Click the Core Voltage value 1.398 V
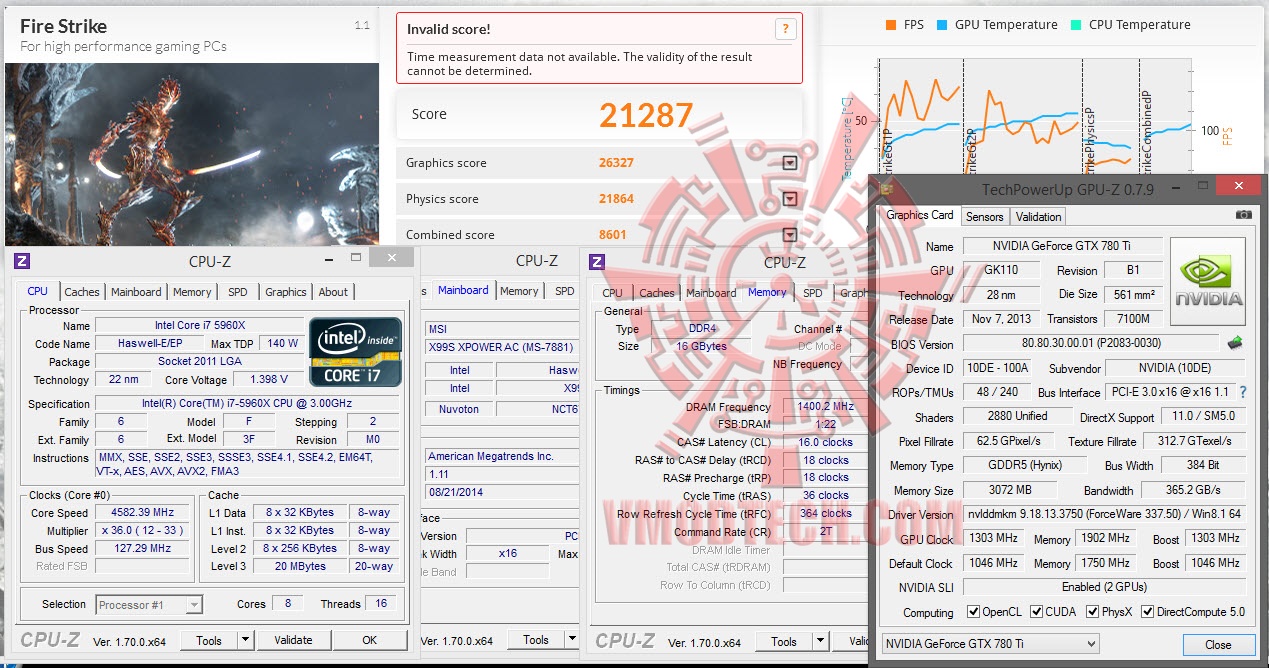Viewport: 1269px width, 668px height. [268, 380]
